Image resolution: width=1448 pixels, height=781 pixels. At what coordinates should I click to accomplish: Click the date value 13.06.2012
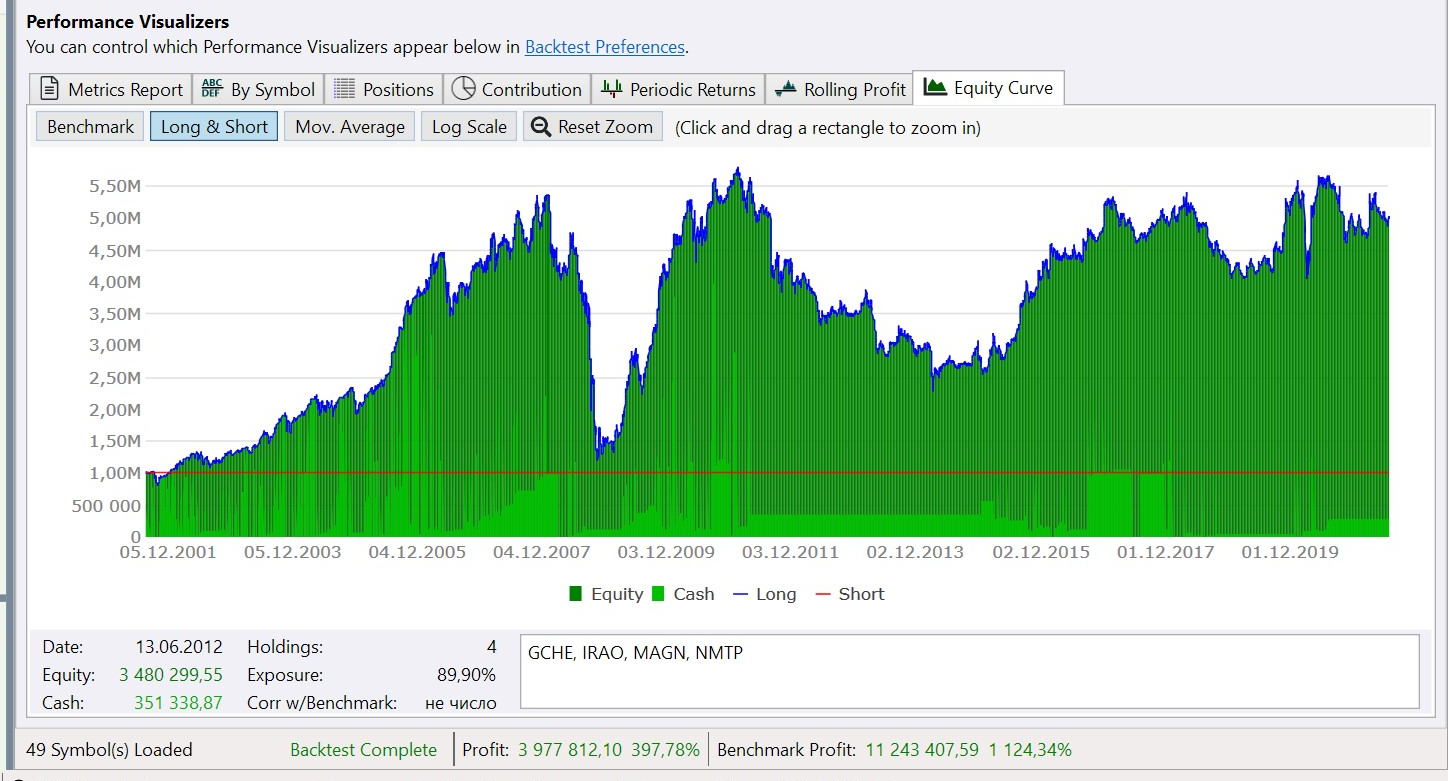[179, 647]
